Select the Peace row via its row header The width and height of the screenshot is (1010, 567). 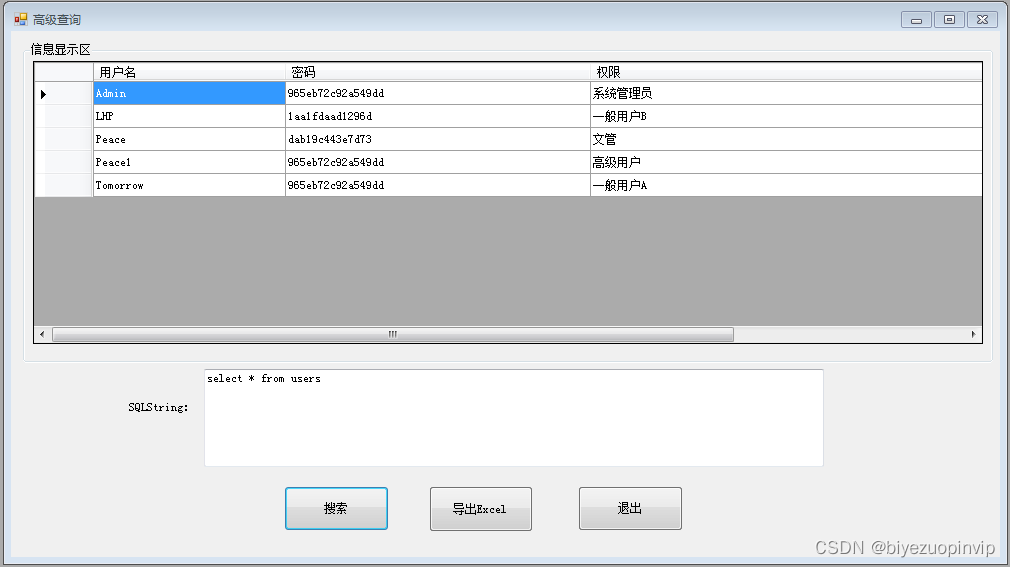click(x=64, y=139)
